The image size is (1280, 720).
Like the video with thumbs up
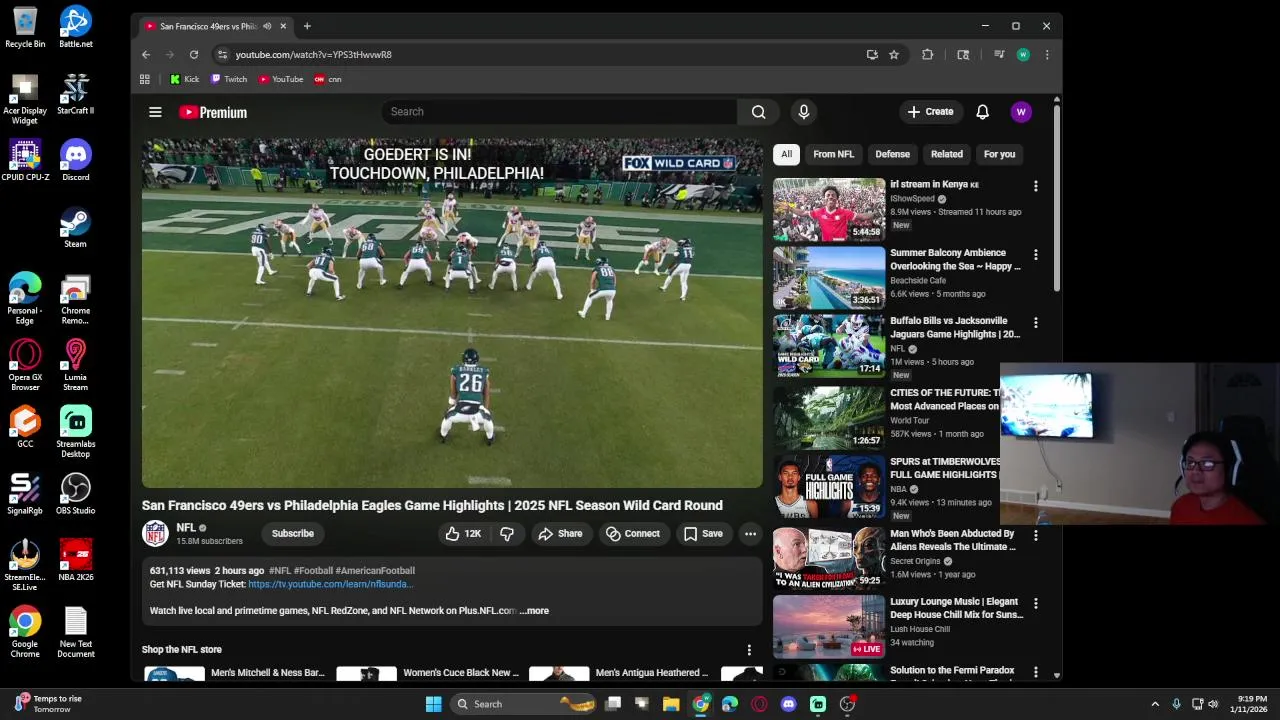(x=462, y=534)
